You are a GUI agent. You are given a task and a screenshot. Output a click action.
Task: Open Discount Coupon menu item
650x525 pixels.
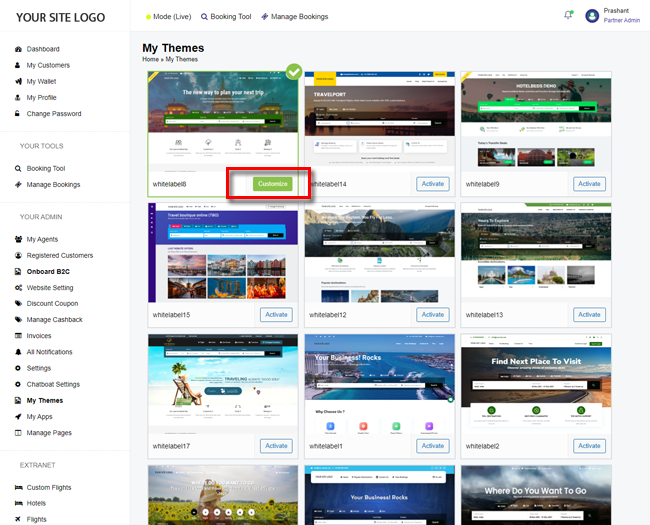52,303
